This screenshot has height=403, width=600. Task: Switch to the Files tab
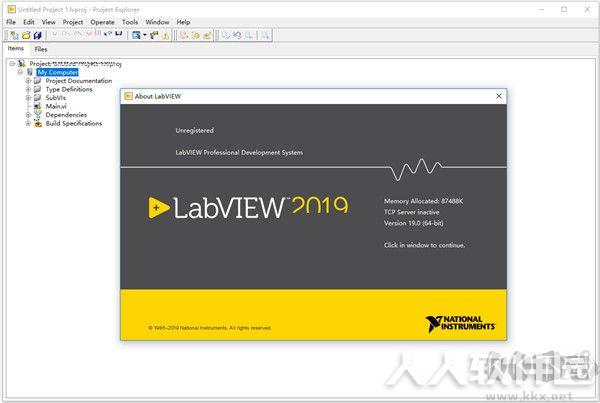coord(41,49)
